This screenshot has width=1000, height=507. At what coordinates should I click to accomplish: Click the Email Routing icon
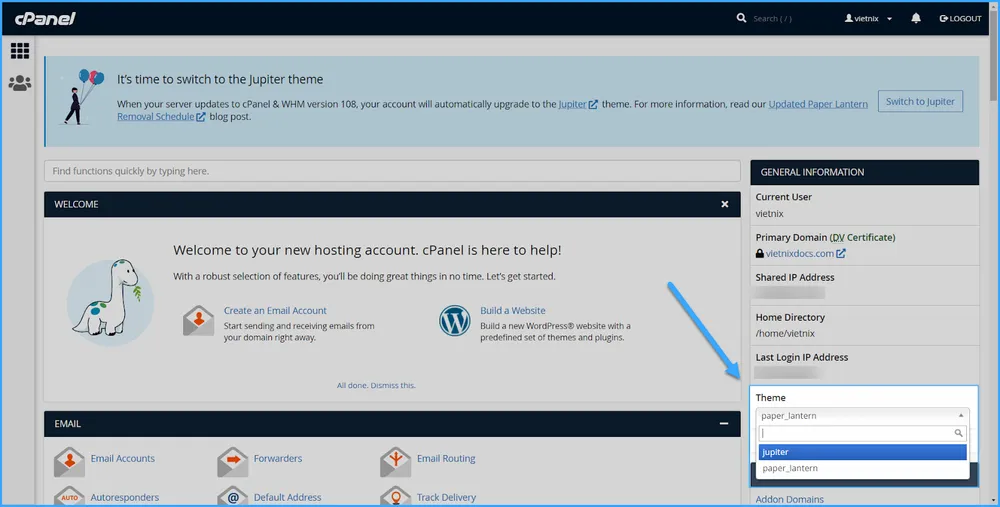coord(395,461)
